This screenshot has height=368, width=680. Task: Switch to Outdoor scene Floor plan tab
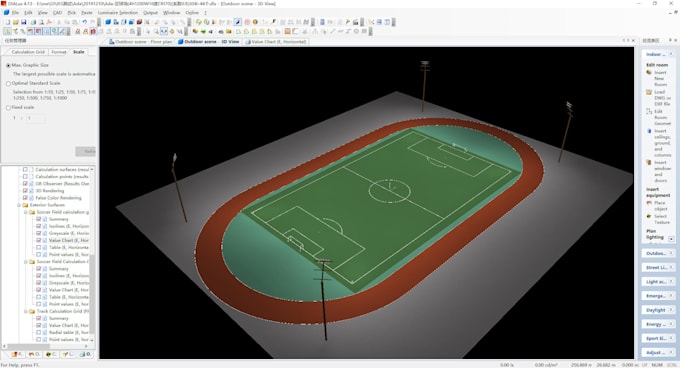coord(141,42)
